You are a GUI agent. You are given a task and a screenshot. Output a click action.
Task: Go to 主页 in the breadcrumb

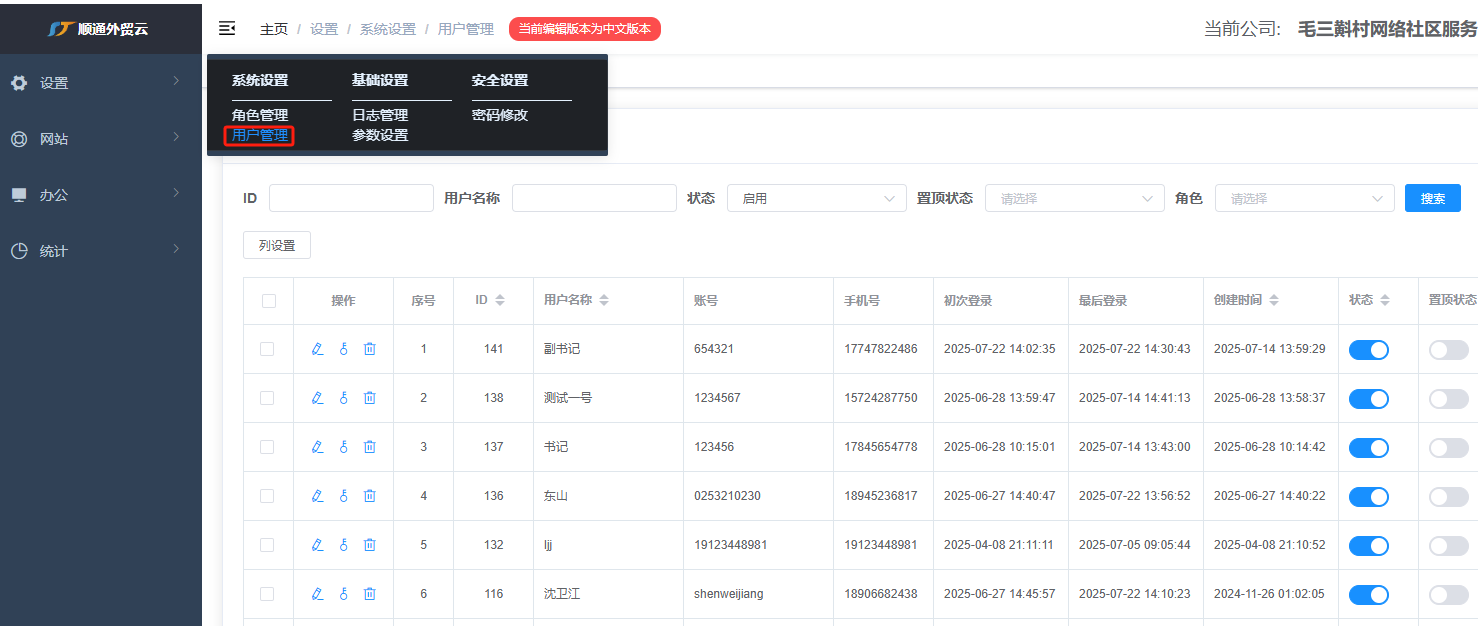click(274, 29)
